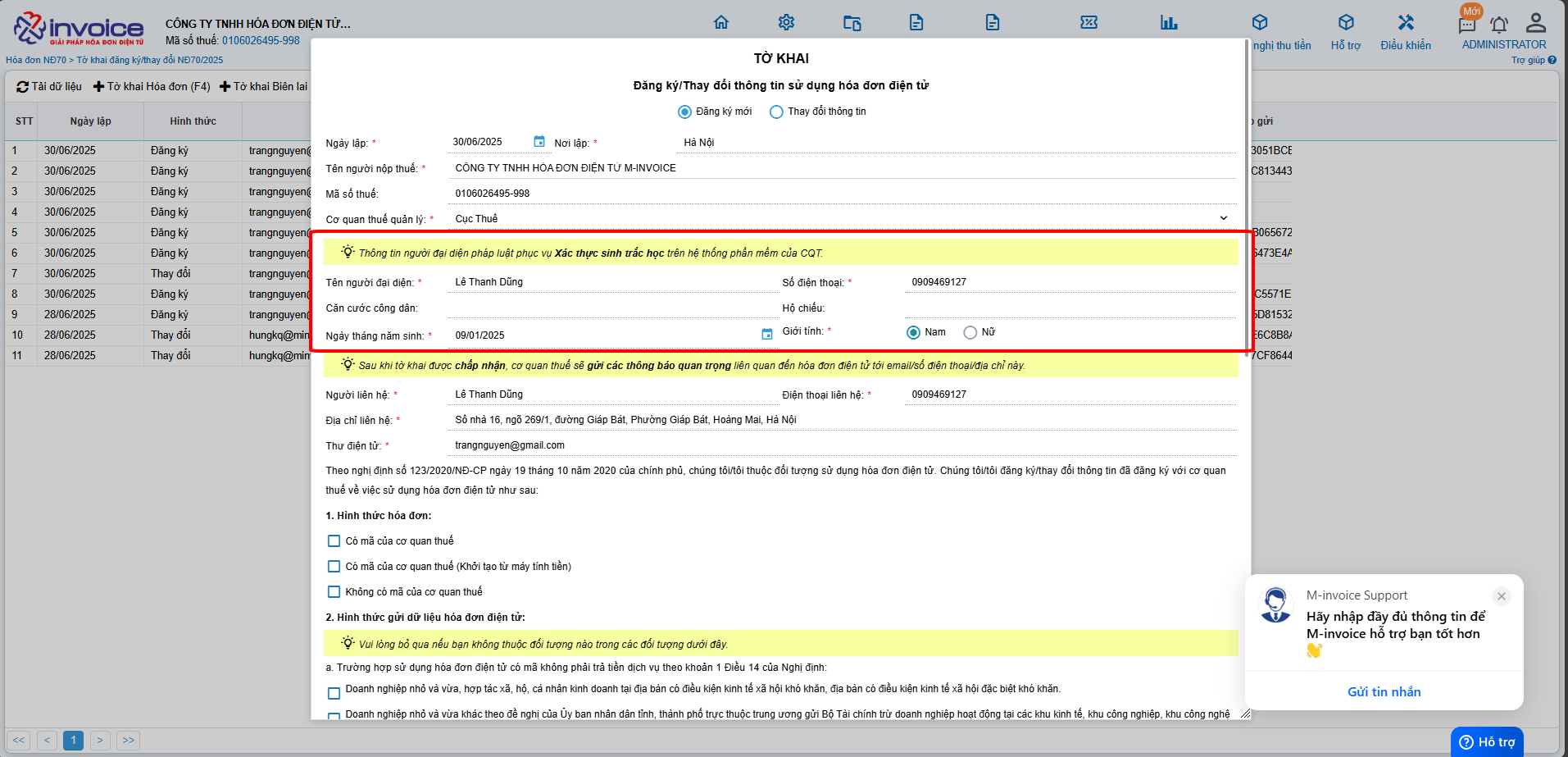Check 'Có mã của cơ quan thuế' checkbox
1568x757 pixels.
tap(334, 541)
